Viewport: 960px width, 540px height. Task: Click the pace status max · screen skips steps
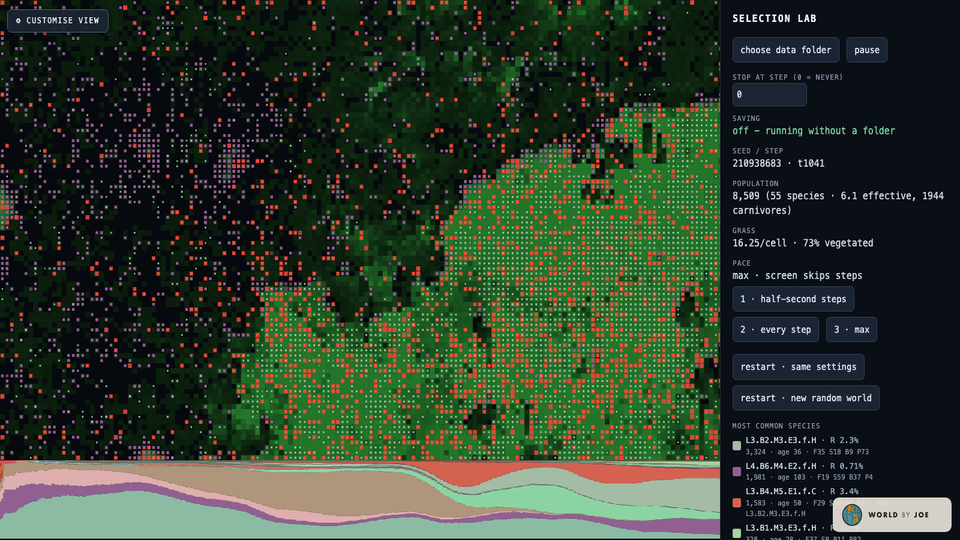click(x=797, y=276)
